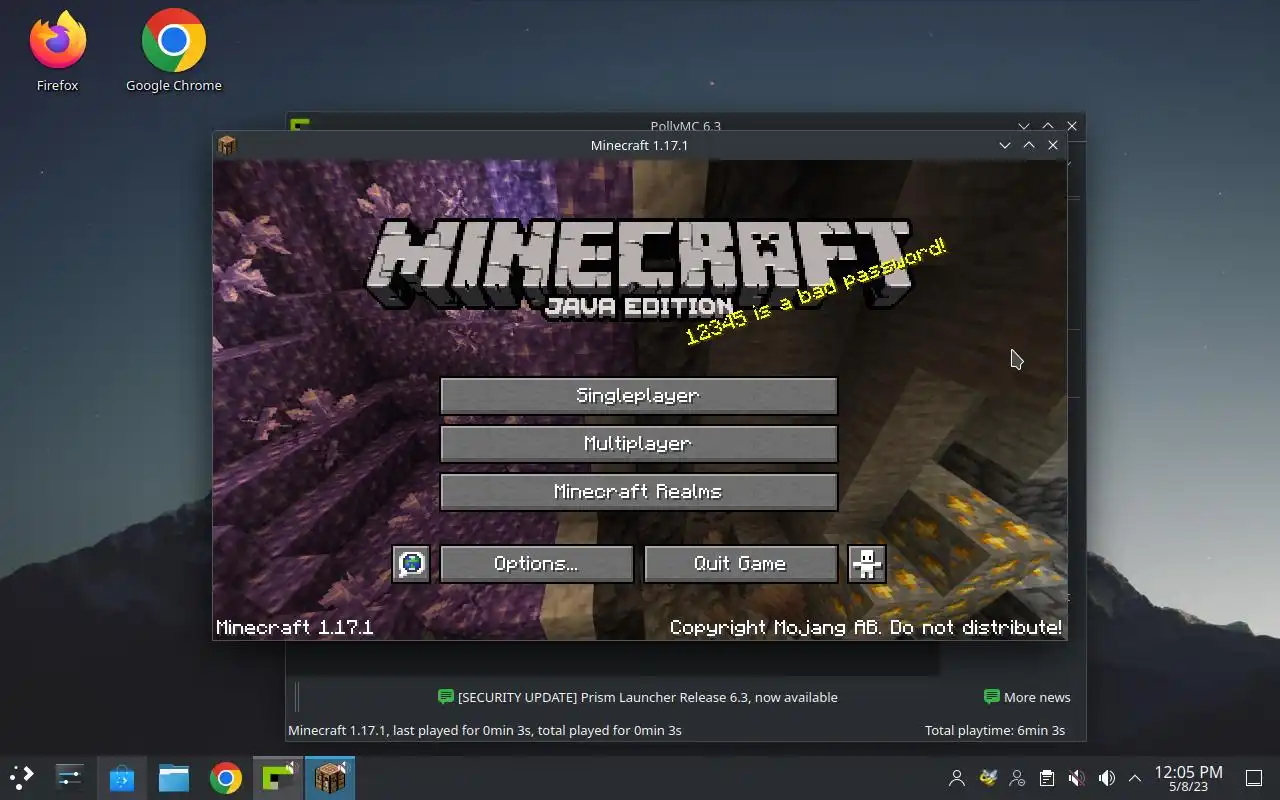This screenshot has width=1280, height=800.
Task: Click the Singleplayer button
Action: (x=638, y=395)
